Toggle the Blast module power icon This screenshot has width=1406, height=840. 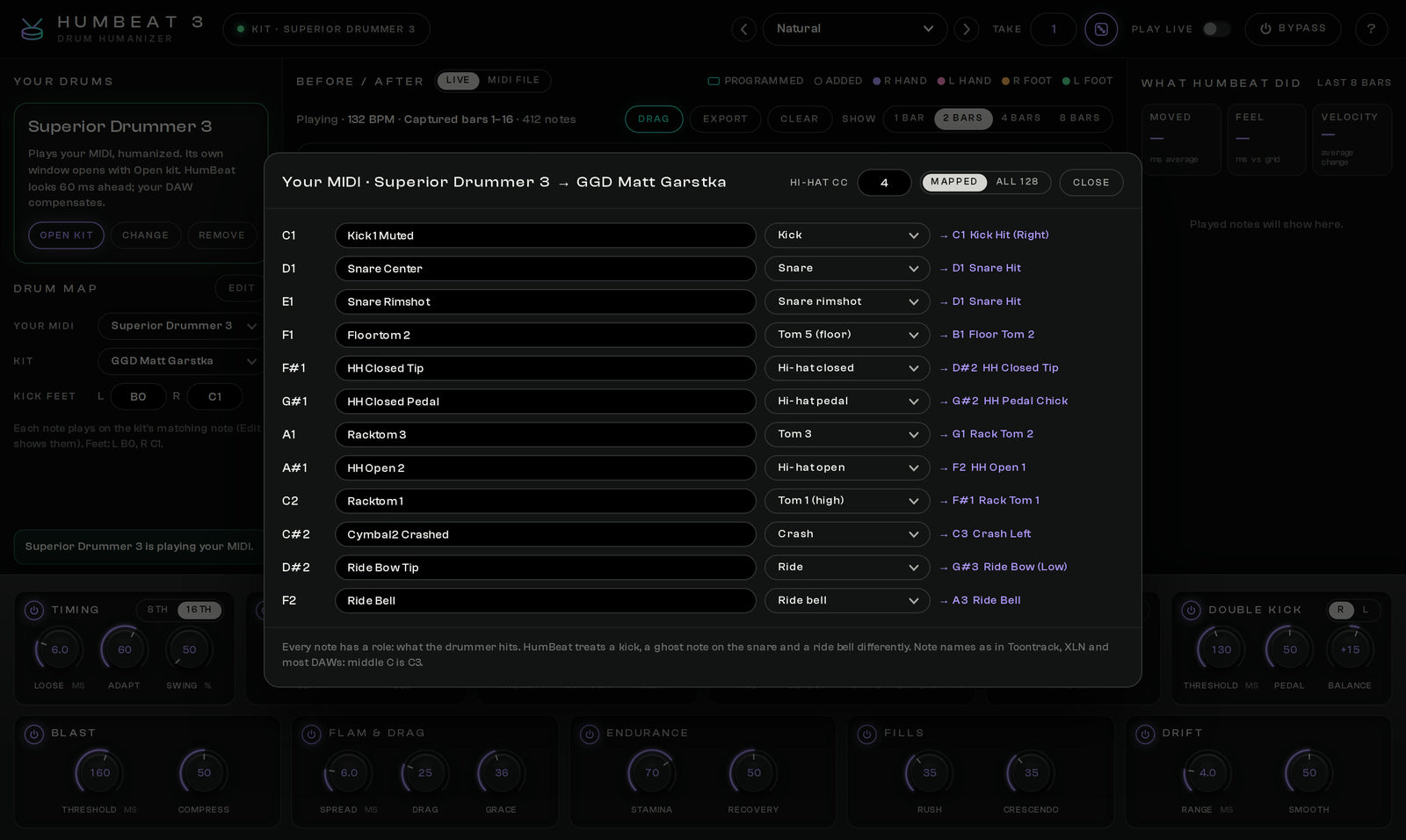click(x=33, y=734)
